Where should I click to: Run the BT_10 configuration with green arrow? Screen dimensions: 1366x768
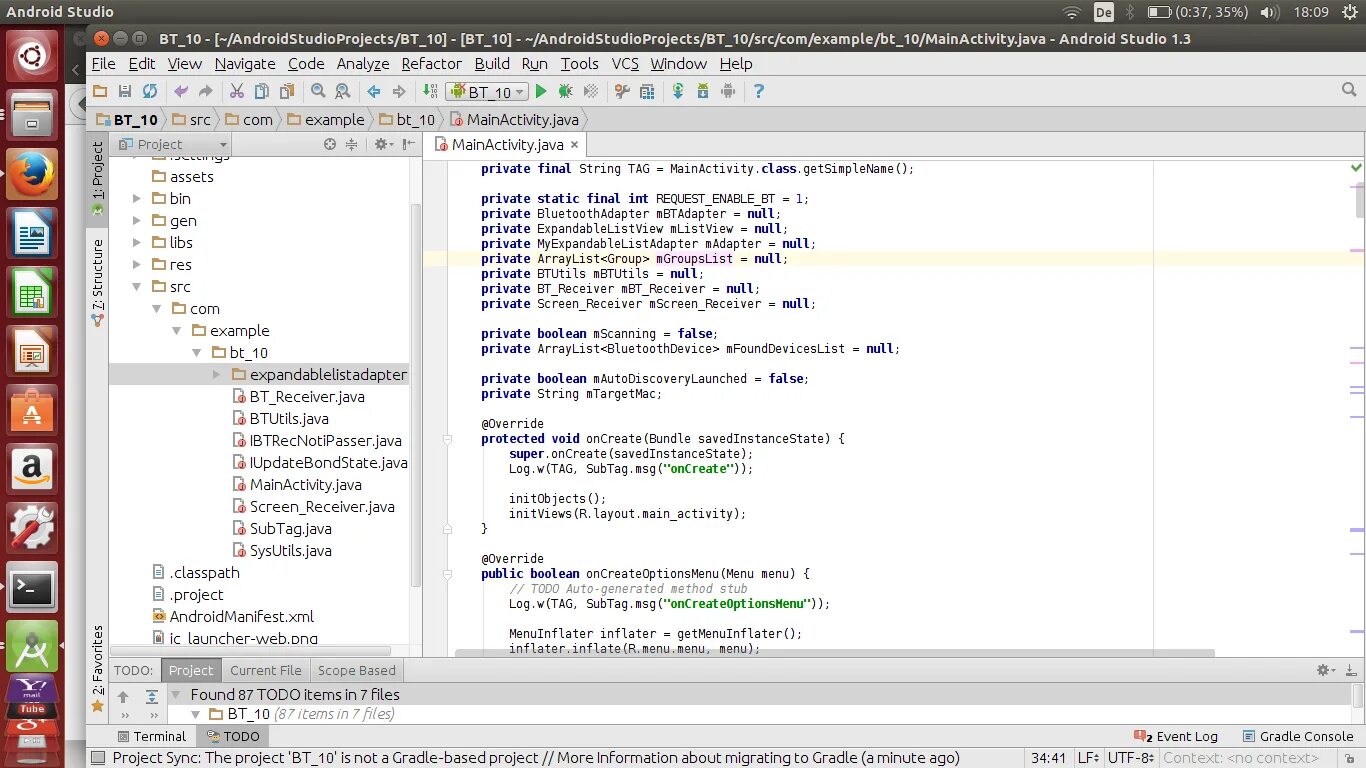[541, 91]
